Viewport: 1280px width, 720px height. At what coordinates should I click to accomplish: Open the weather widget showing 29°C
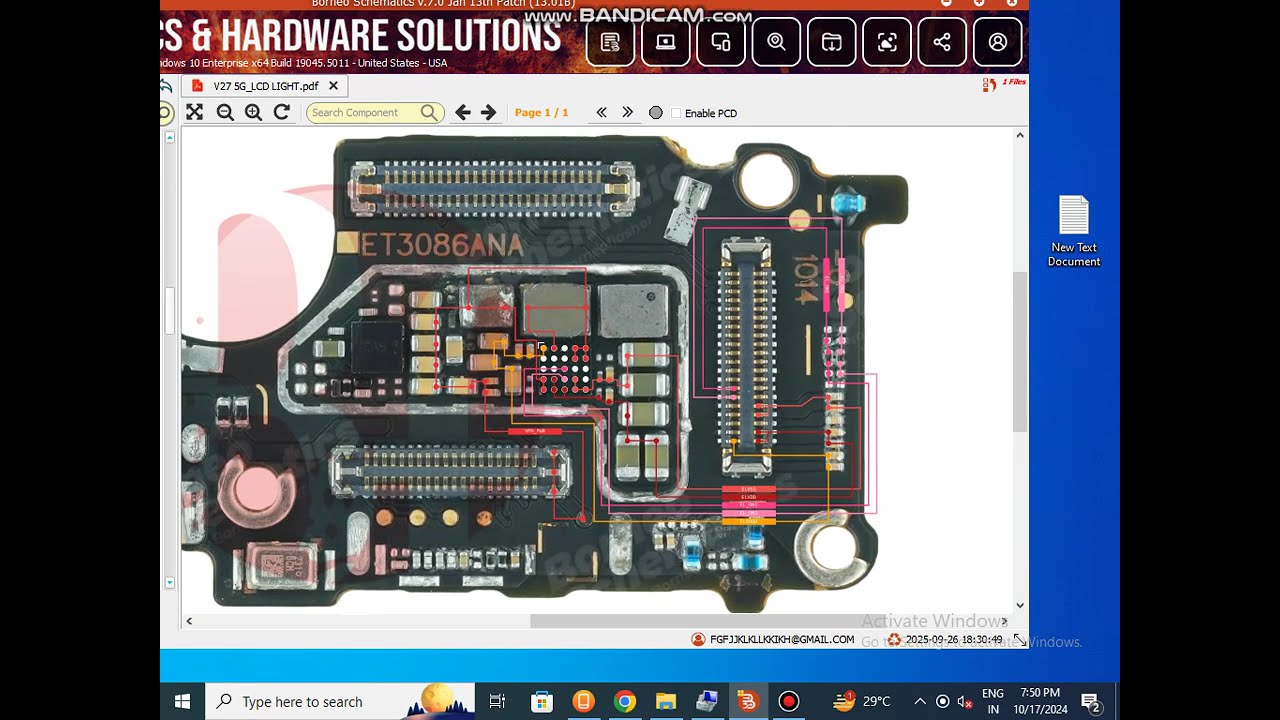862,701
